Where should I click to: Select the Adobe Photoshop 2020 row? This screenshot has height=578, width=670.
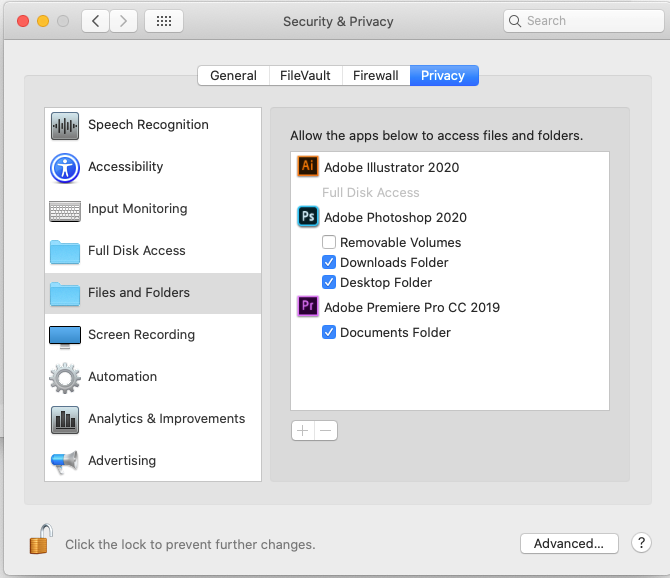450,217
